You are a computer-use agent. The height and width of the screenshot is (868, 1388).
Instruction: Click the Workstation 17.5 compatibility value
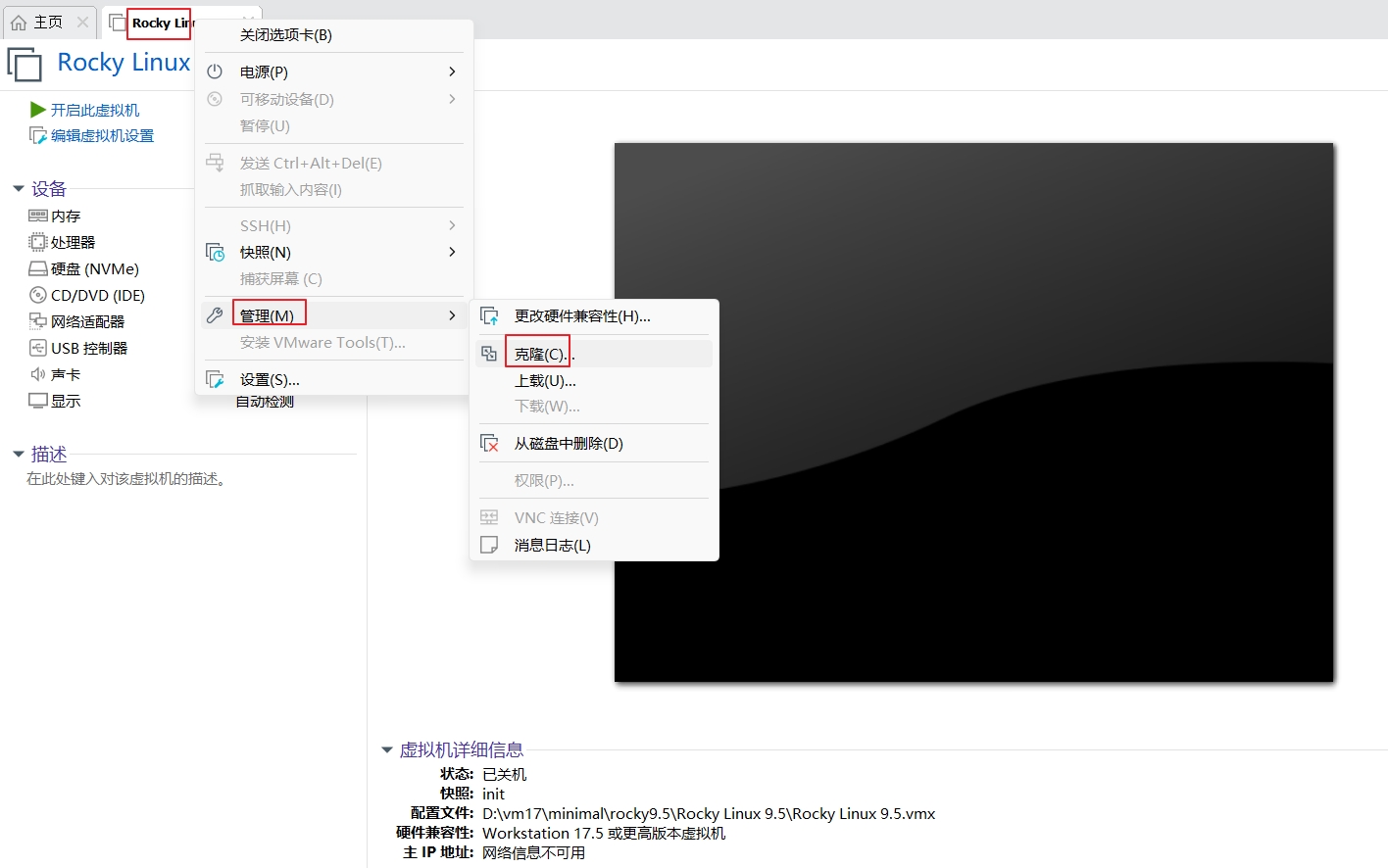point(604,833)
